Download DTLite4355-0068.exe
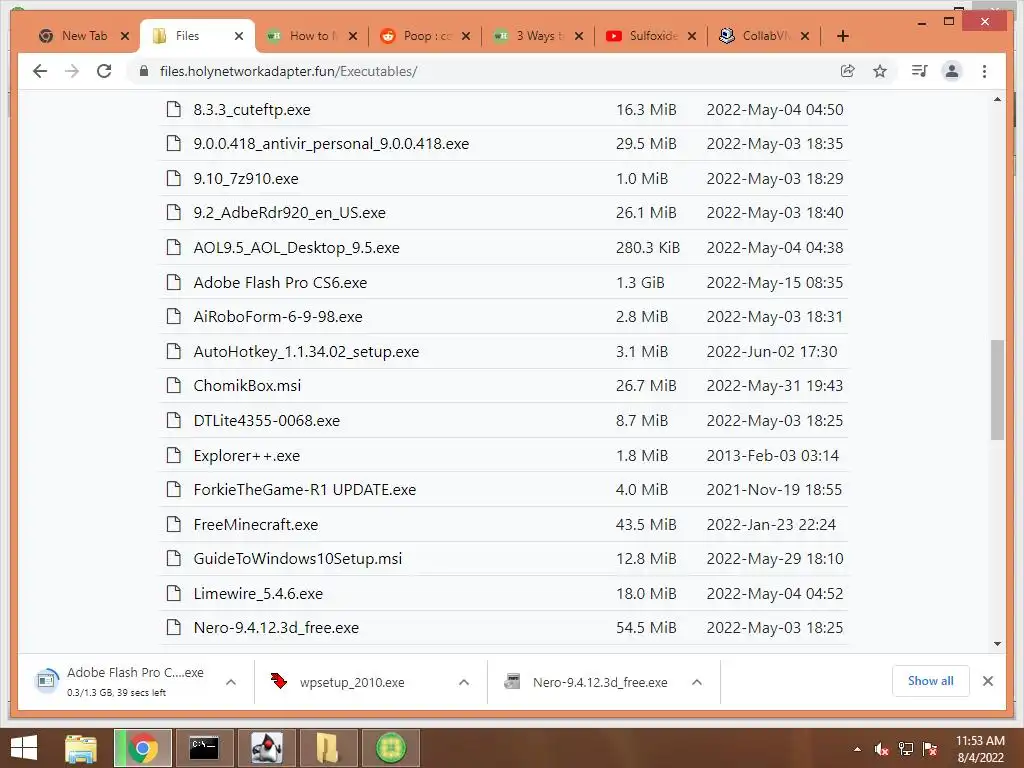 pos(266,421)
